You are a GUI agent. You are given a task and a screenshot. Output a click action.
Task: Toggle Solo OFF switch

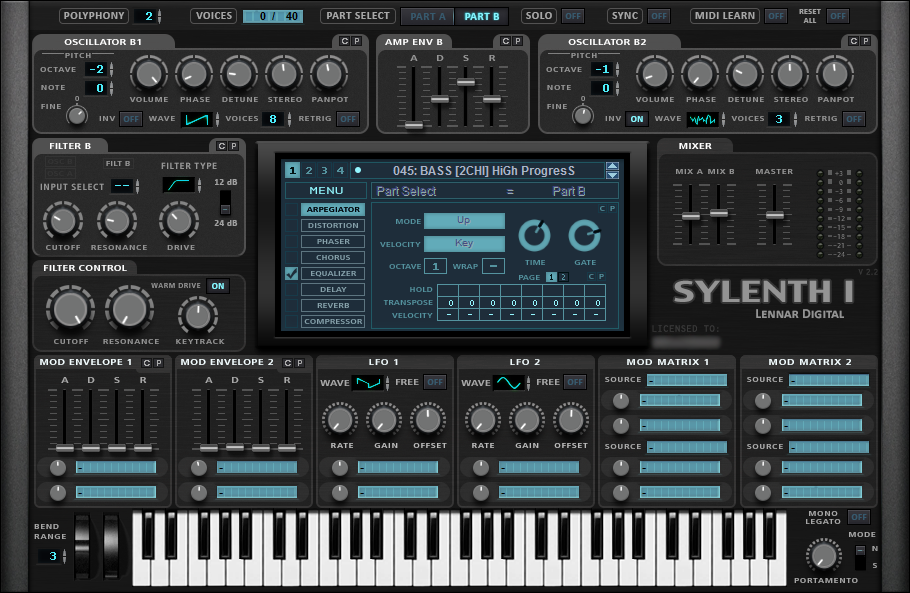tap(573, 16)
